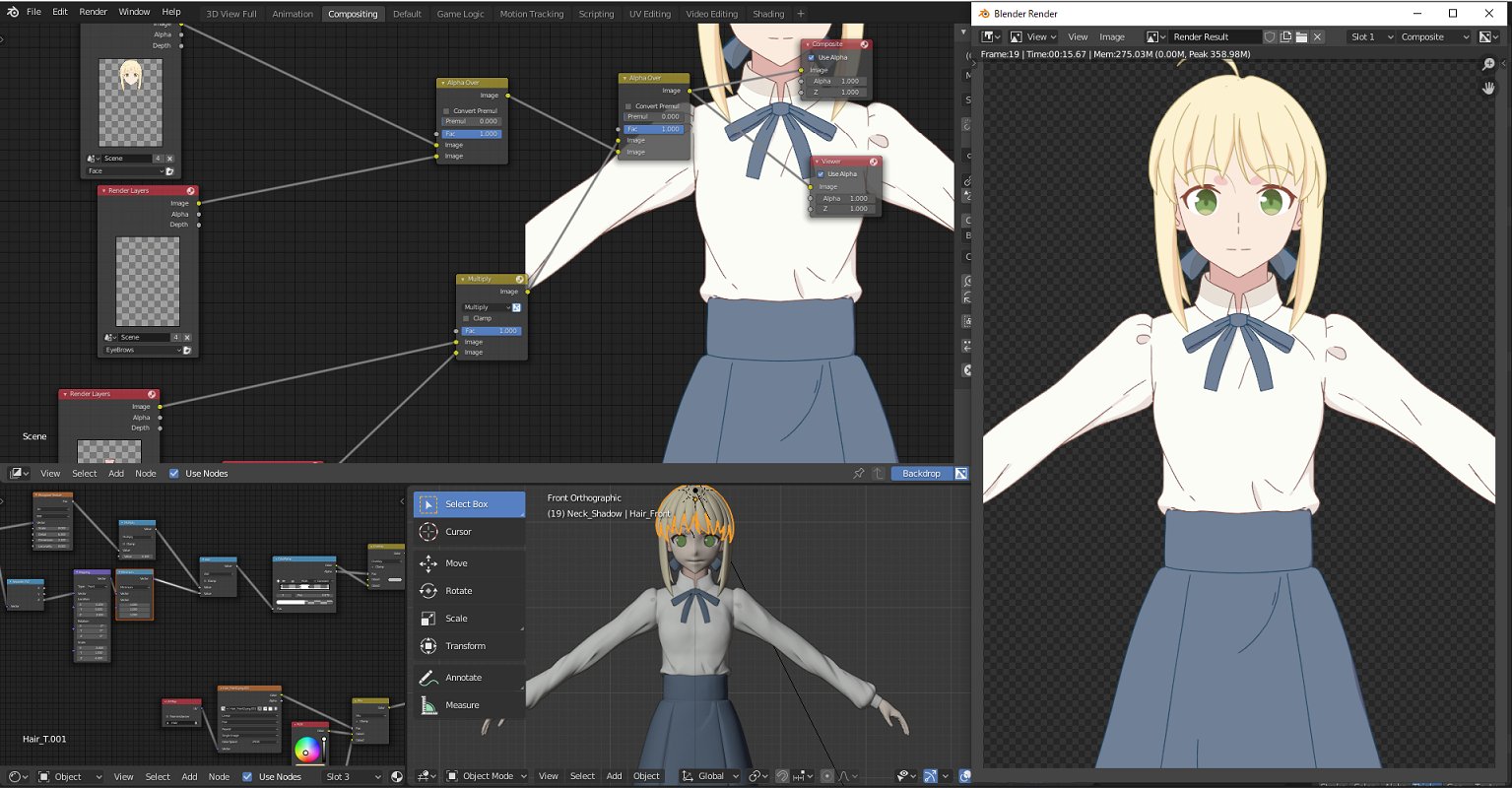1512x788 pixels.
Task: Enable Clamp on the Multiply node
Action: tap(466, 318)
